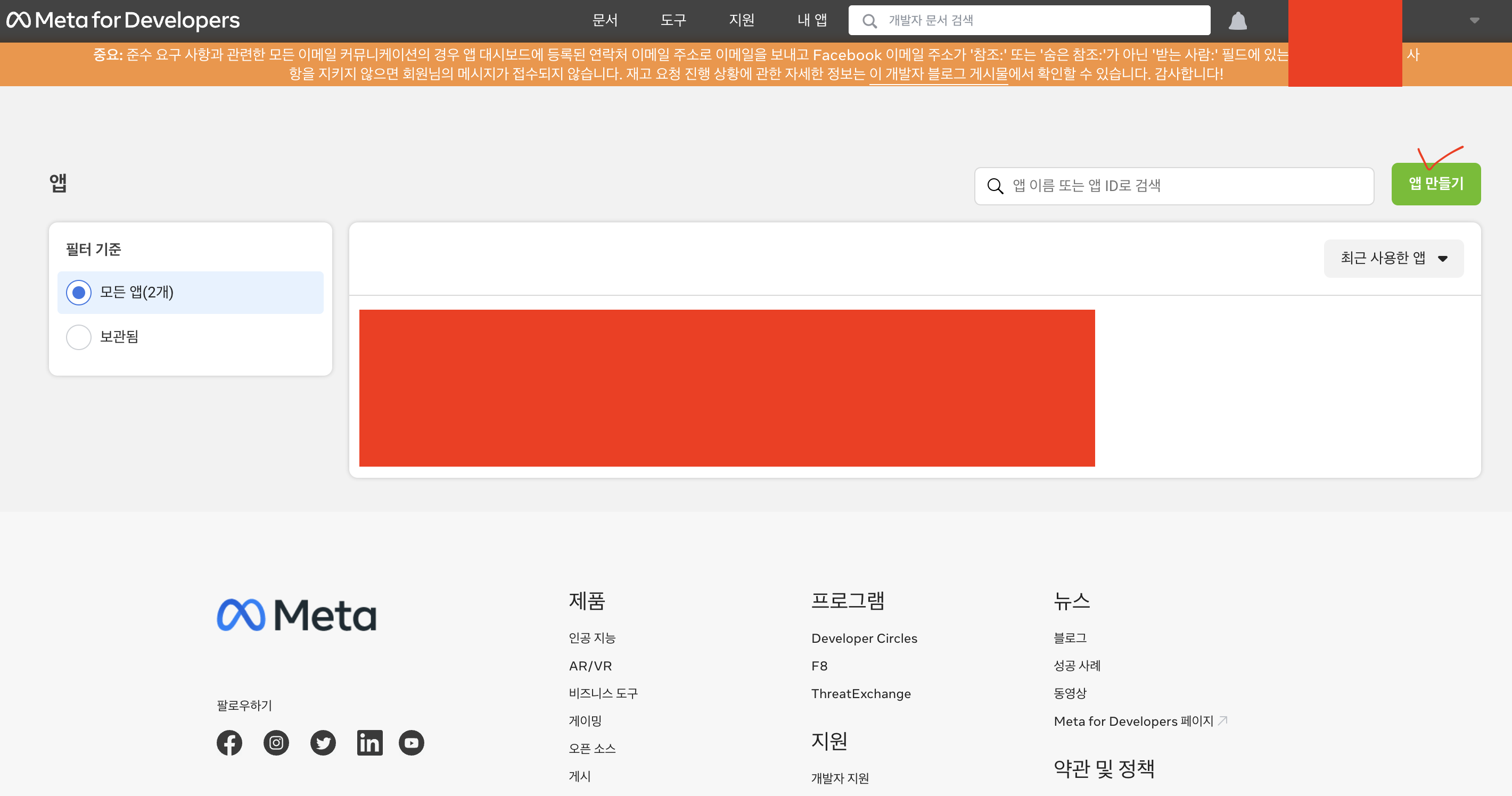Select the 보관됨 radio button
This screenshot has height=796, width=1512.
point(79,337)
